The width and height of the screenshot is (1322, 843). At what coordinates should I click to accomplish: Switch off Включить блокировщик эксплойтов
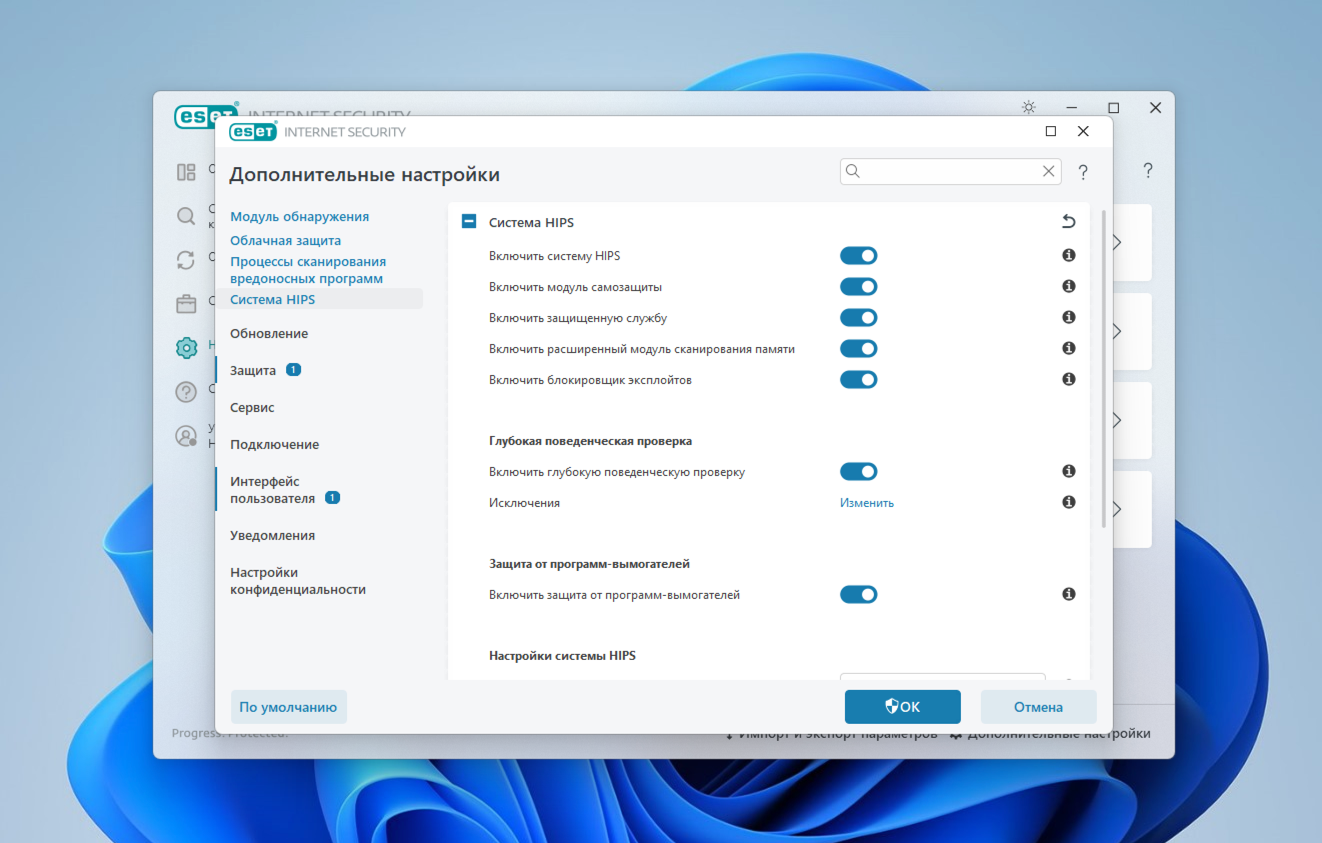tap(858, 380)
